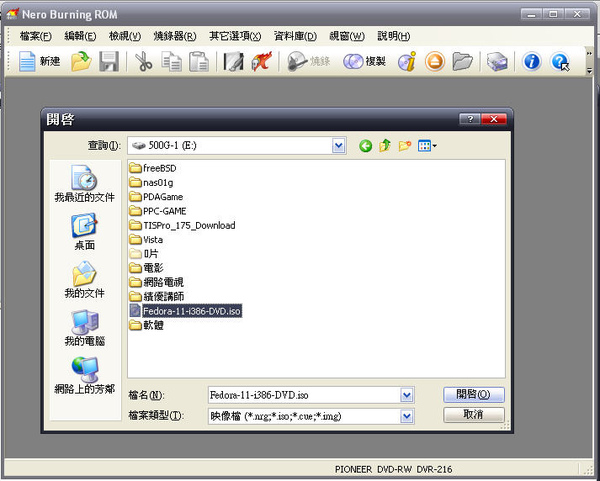The width and height of the screenshot is (600, 481).
Task: Select the PPC-GAME folder
Action: click(x=158, y=211)
